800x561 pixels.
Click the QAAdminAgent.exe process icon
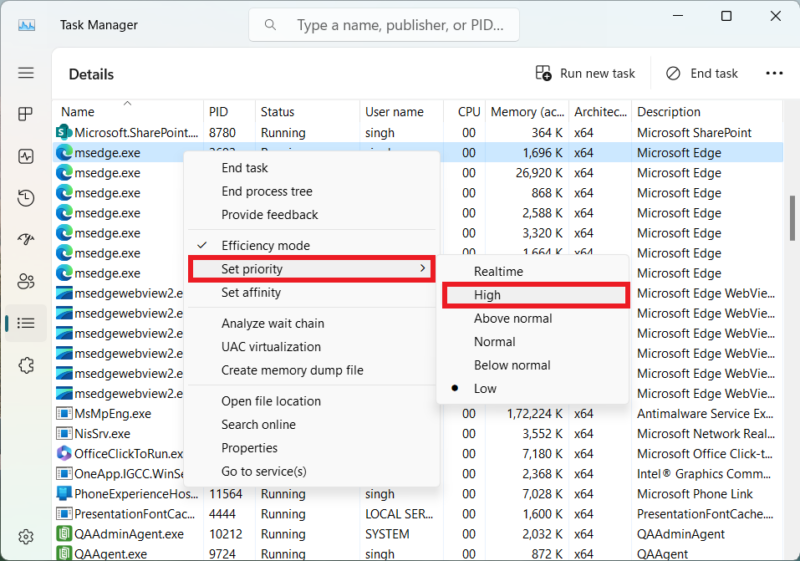tap(64, 534)
